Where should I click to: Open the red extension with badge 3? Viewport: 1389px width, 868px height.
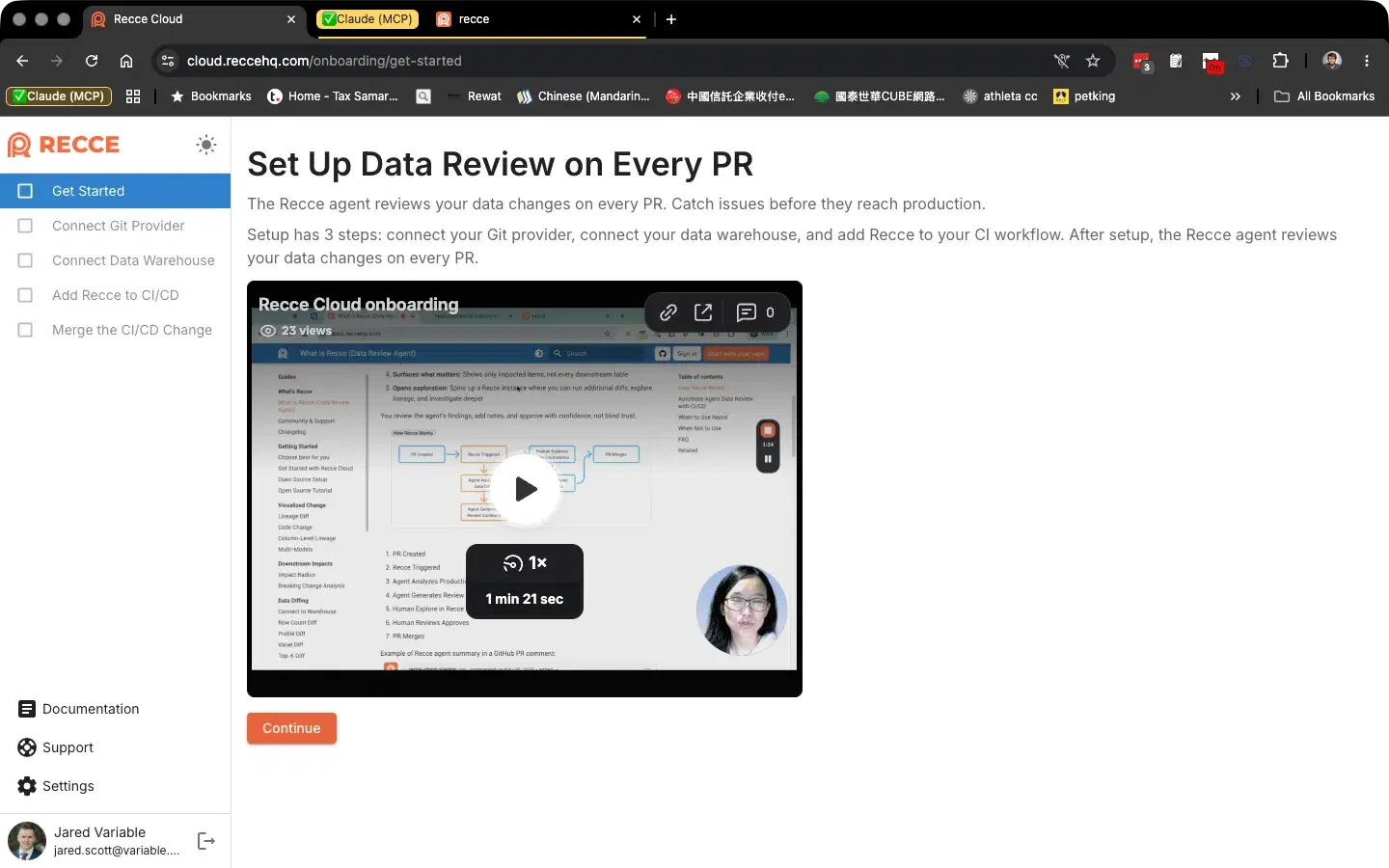click(x=1142, y=62)
